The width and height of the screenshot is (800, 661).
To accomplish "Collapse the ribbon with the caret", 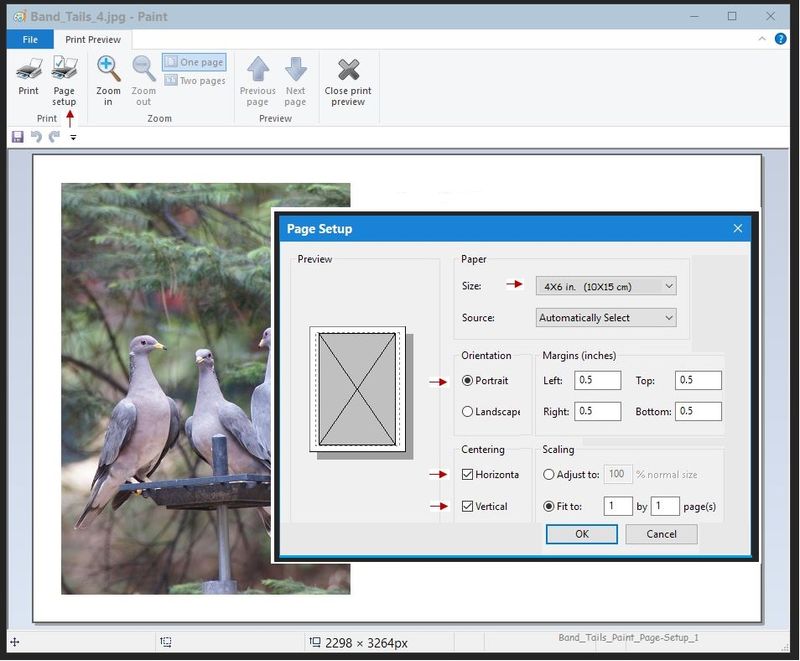I will tap(762, 39).
